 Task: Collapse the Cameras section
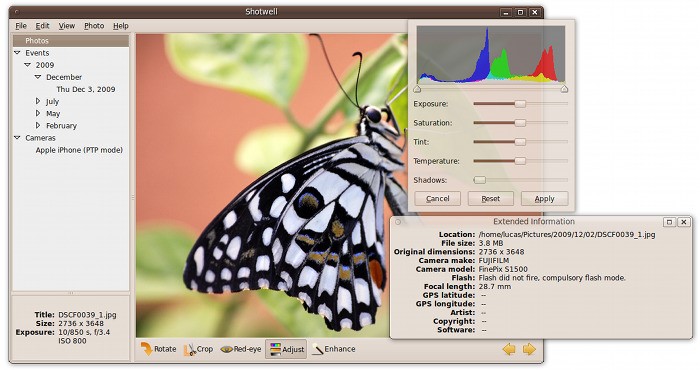coord(17,138)
